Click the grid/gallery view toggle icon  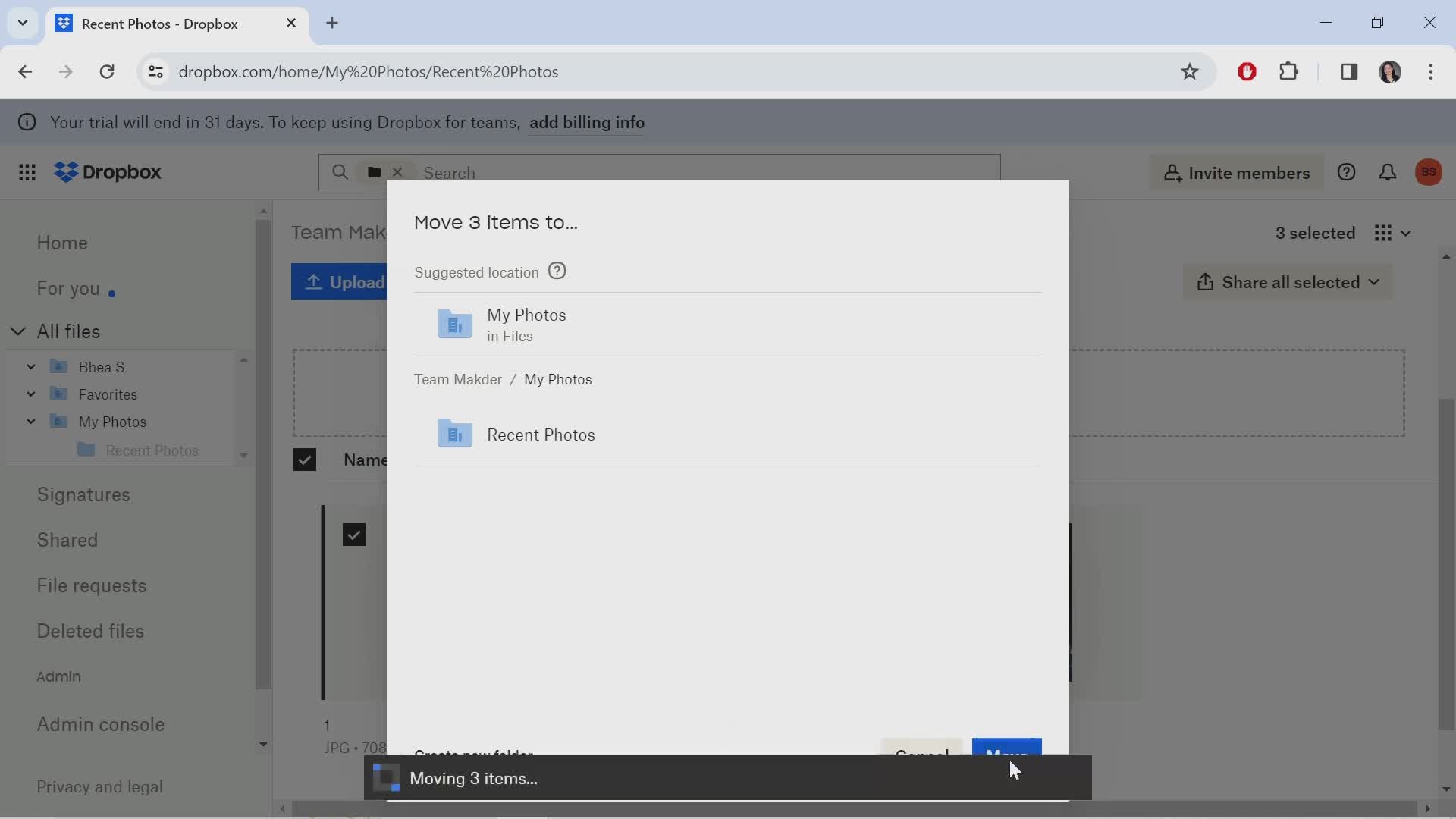[x=1384, y=233]
